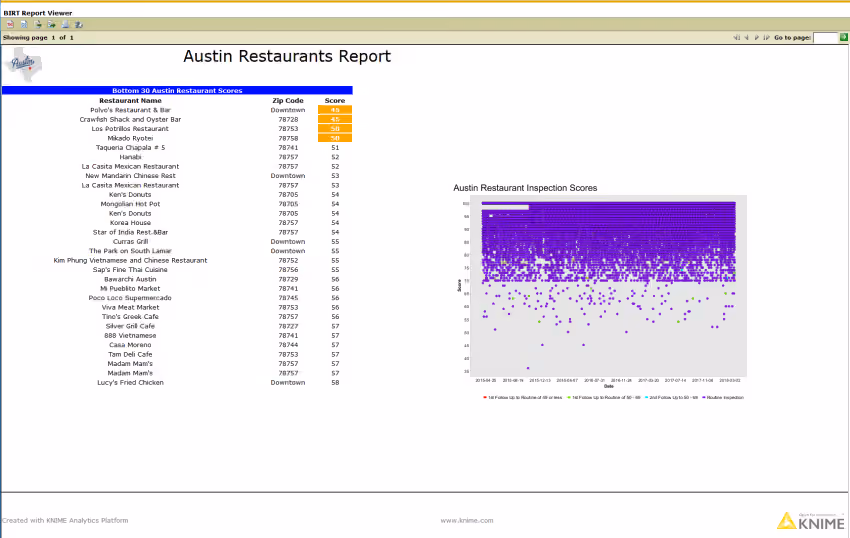This screenshot has width=850, height=538.
Task: Click the run report parameters icon
Action: tap(24, 24)
